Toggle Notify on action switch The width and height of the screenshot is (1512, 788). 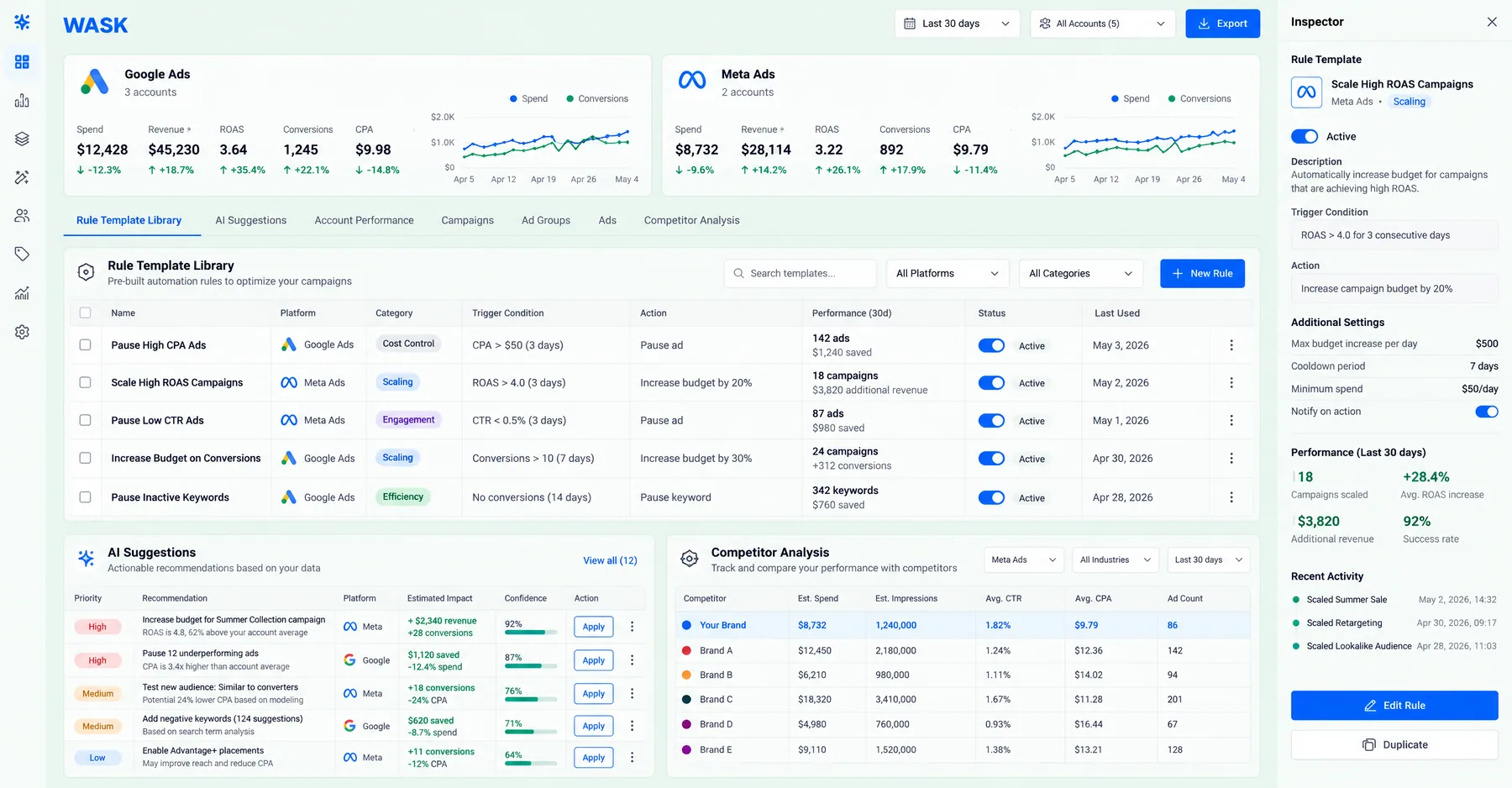point(1486,412)
